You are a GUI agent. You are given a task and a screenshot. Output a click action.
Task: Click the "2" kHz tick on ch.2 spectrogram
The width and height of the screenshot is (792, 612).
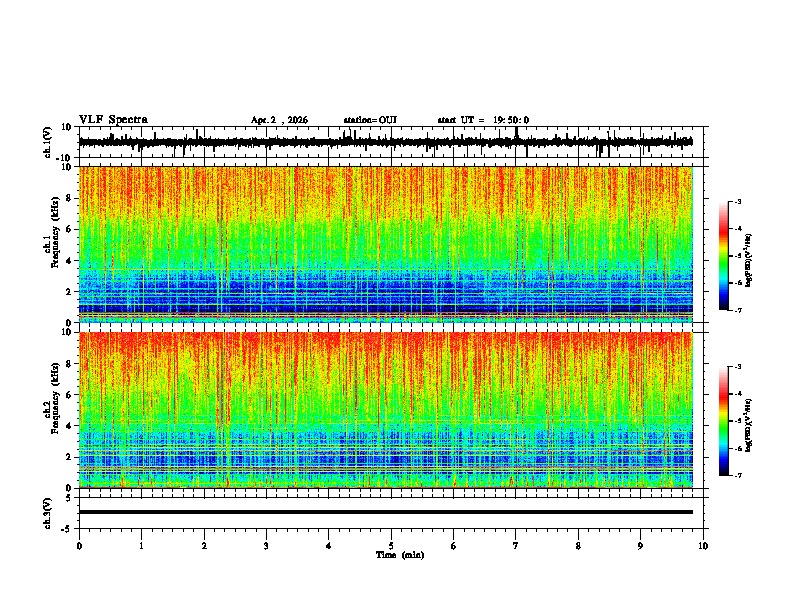(69, 457)
